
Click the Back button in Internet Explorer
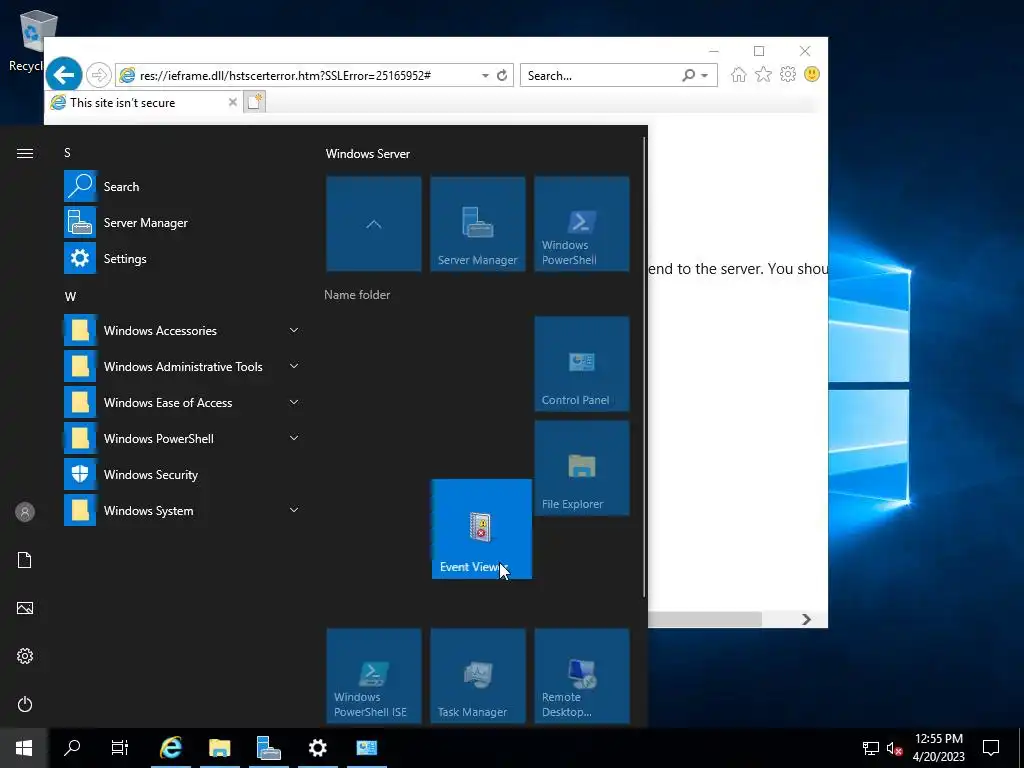(x=64, y=75)
